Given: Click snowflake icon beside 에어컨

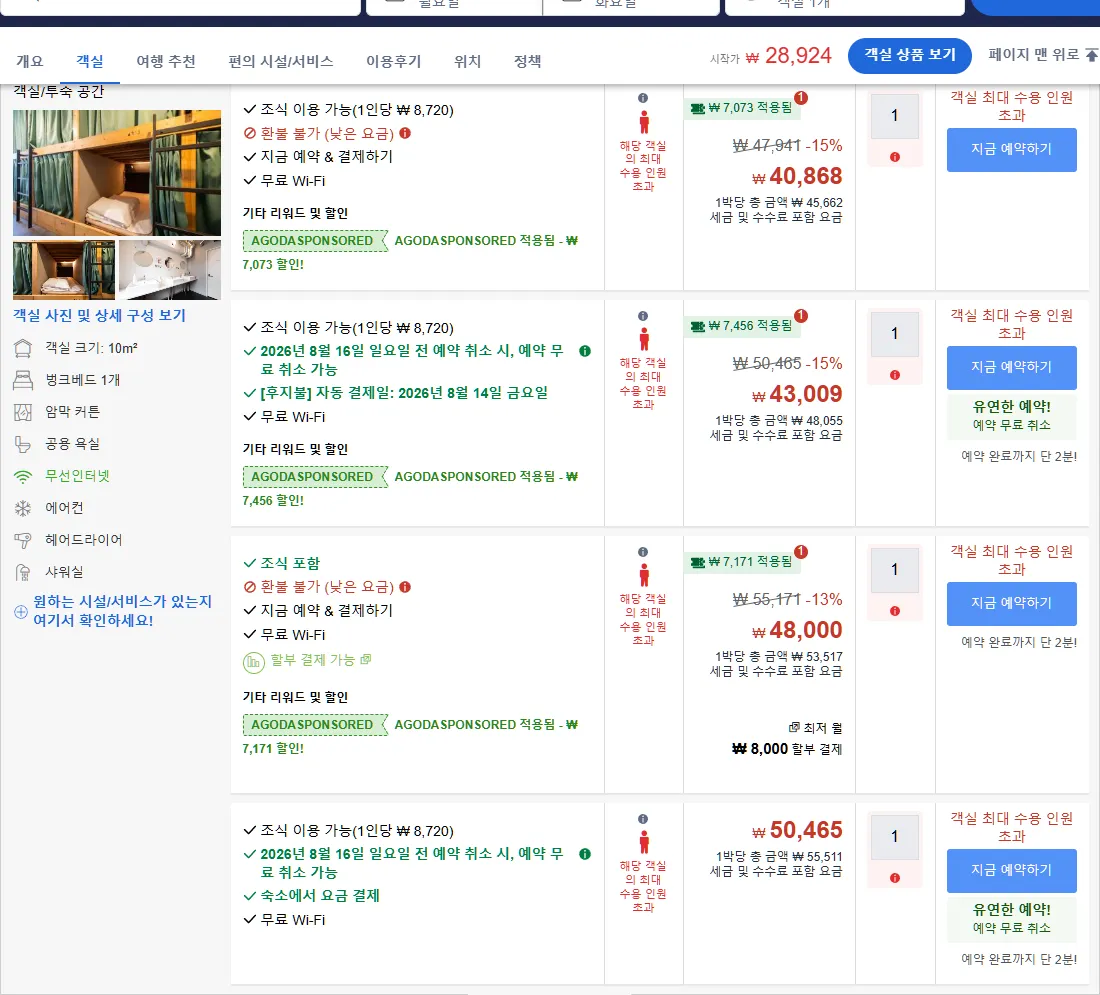Looking at the screenshot, I should click(x=23, y=508).
